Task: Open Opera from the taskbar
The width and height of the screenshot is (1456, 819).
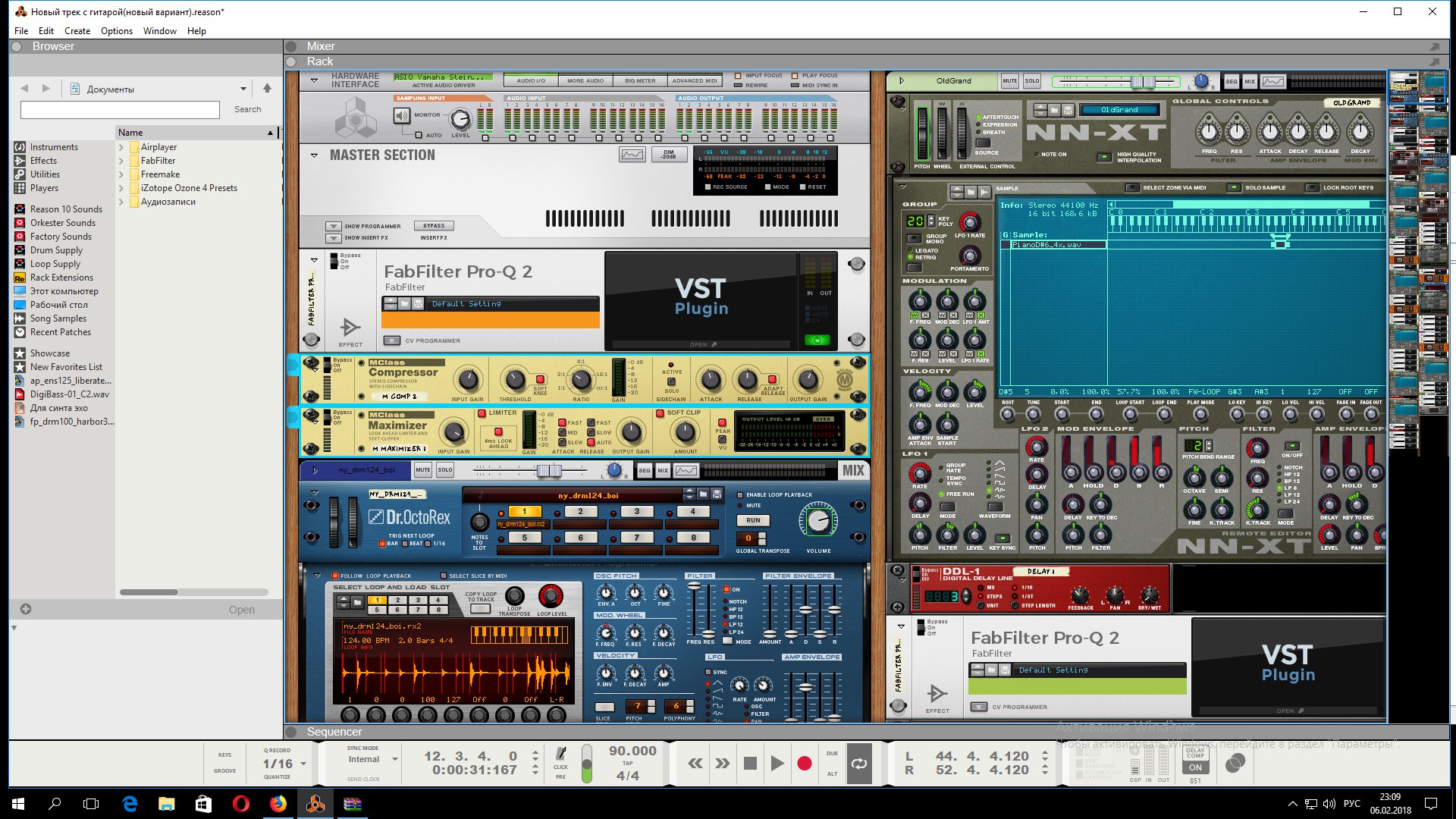Action: coord(241,804)
